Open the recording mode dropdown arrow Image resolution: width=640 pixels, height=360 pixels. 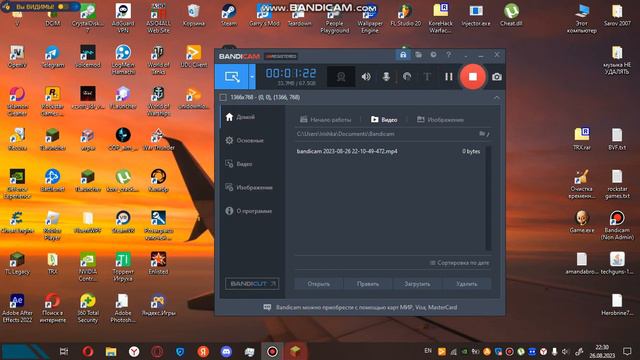252,76
